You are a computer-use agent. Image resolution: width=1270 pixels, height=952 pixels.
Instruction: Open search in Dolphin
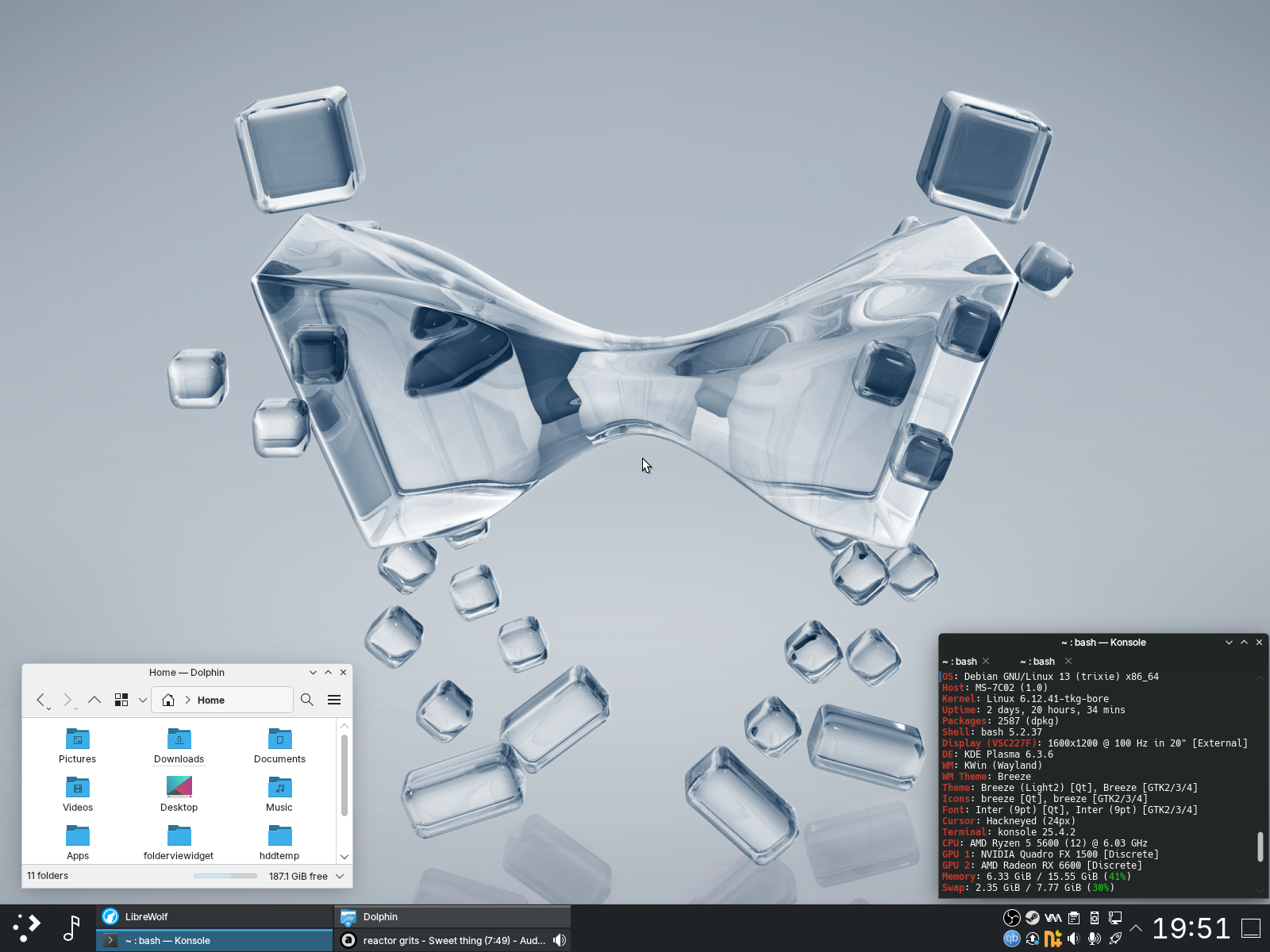pos(307,700)
